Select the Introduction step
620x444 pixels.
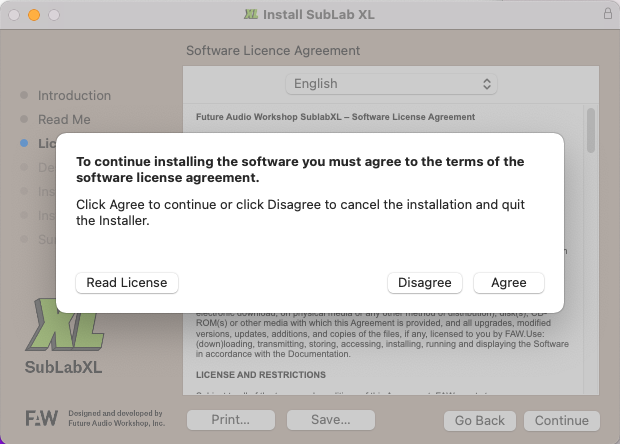(74, 96)
